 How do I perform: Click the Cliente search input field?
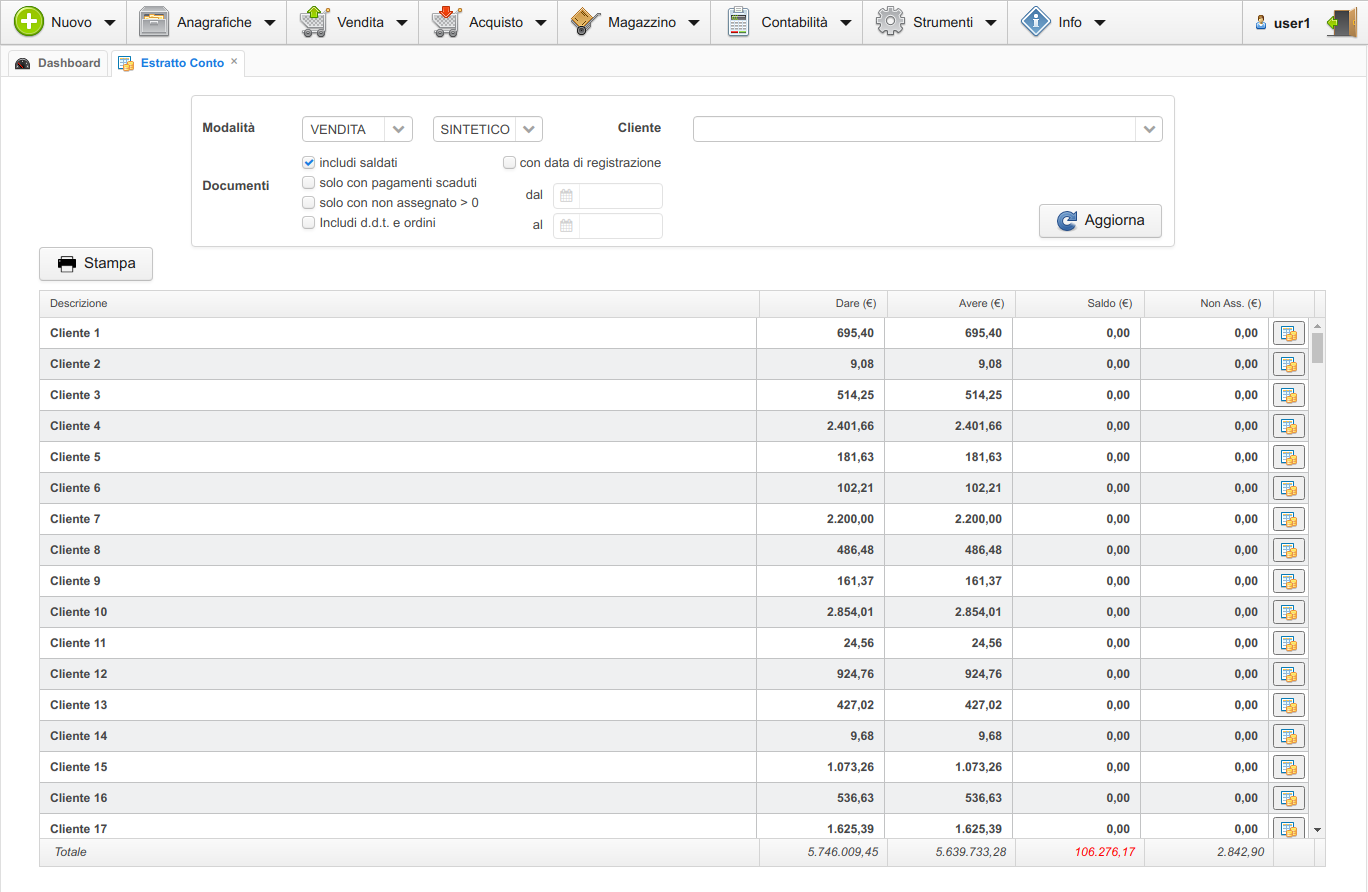pyautogui.click(x=914, y=129)
